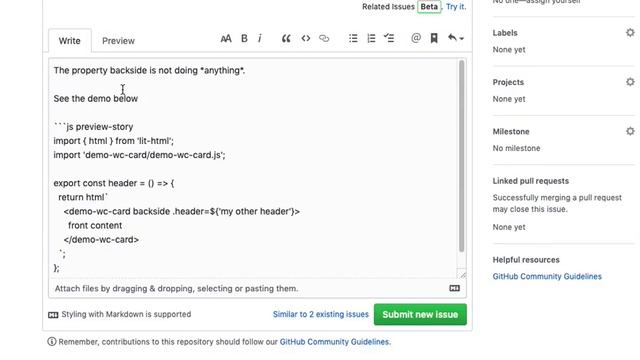The width and height of the screenshot is (640, 360).
Task: Open Milestone settings gear
Action: pos(630,131)
